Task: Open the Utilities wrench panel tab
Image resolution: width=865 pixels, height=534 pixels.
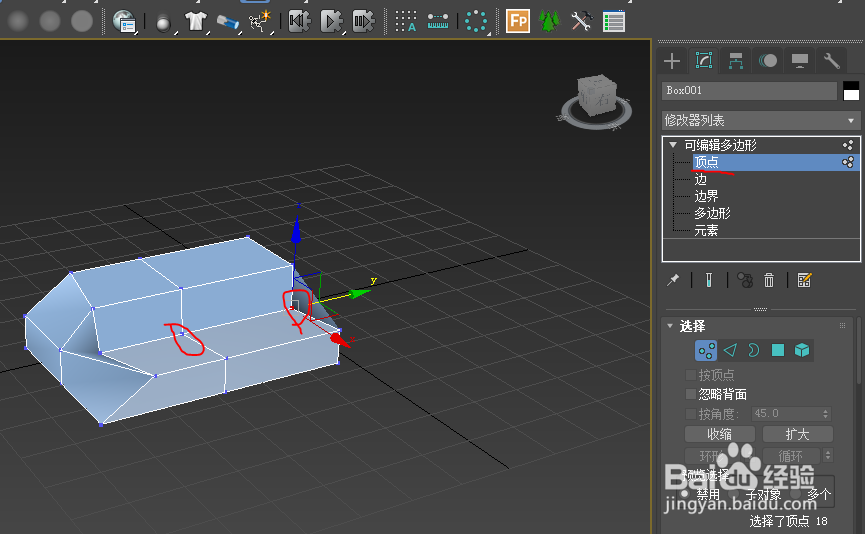Action: (x=832, y=61)
